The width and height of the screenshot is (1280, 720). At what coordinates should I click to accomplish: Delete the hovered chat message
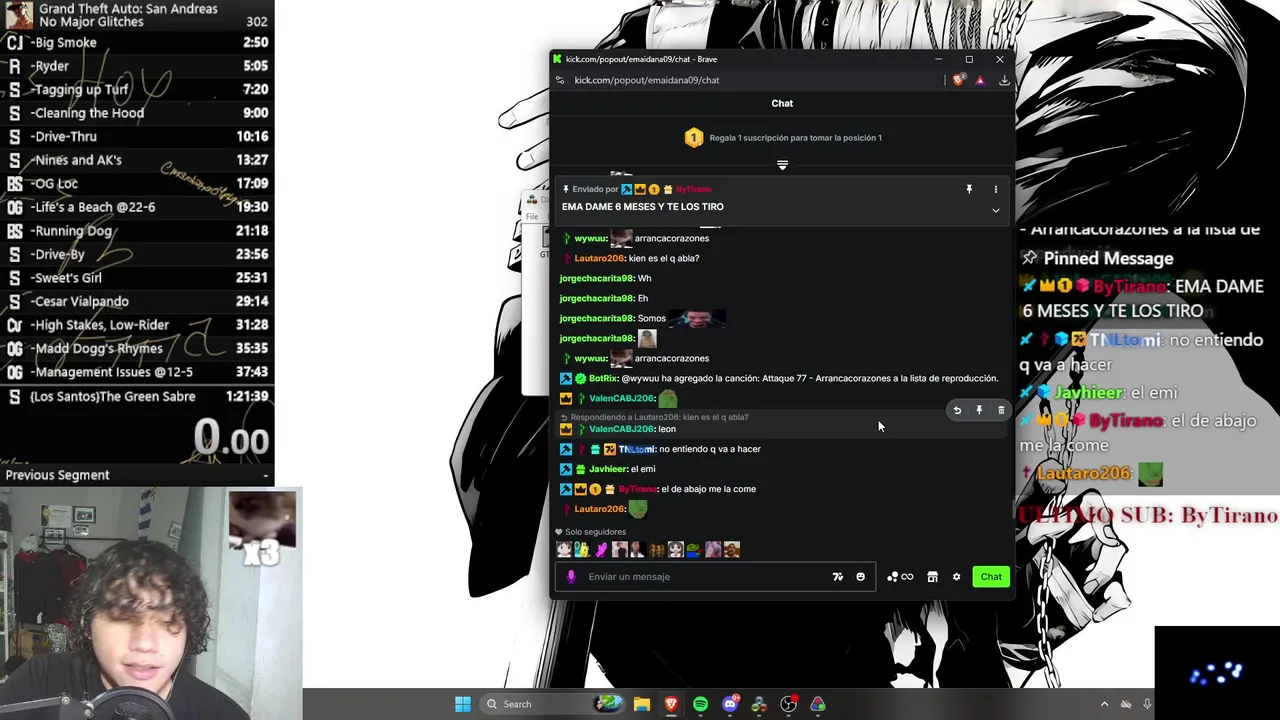coord(1001,410)
